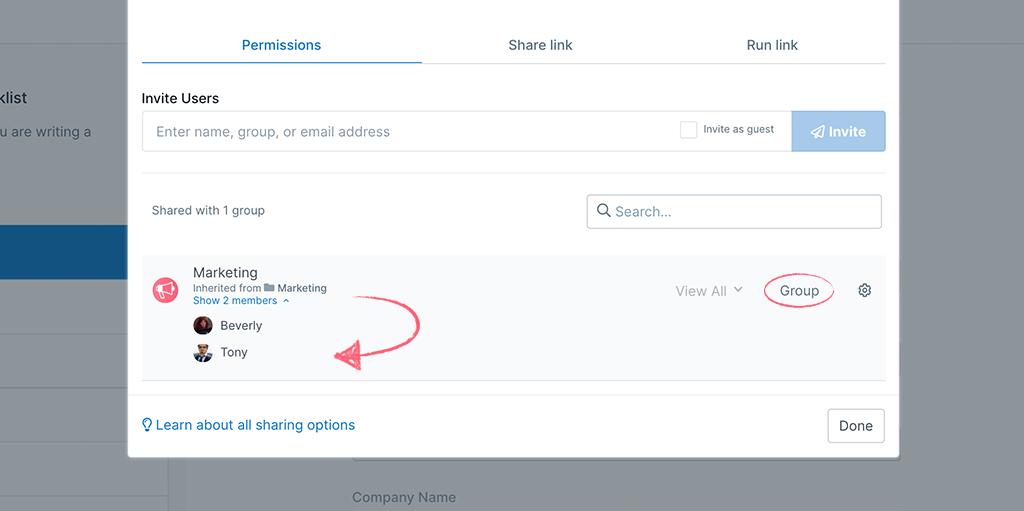The image size is (1024, 511).
Task: Click the magnifying glass search icon
Action: click(603, 211)
